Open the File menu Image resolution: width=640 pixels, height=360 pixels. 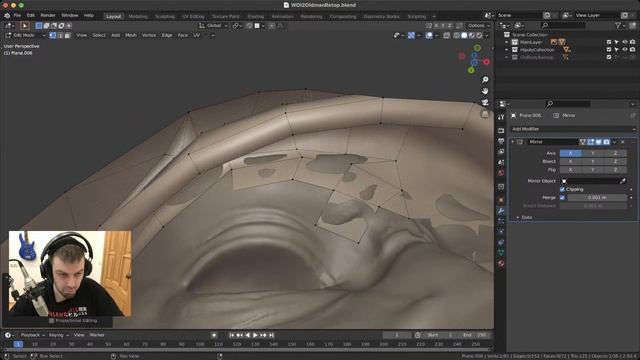click(x=17, y=16)
